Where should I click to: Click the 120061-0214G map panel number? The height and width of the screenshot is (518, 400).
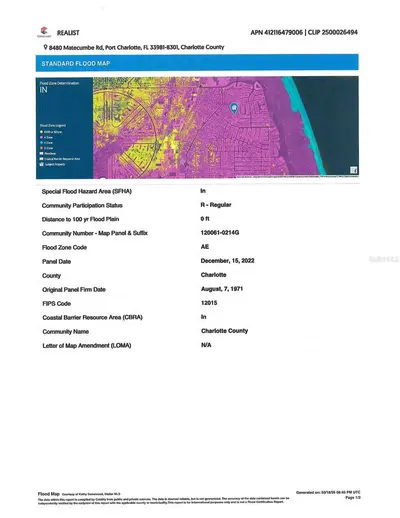220,233
